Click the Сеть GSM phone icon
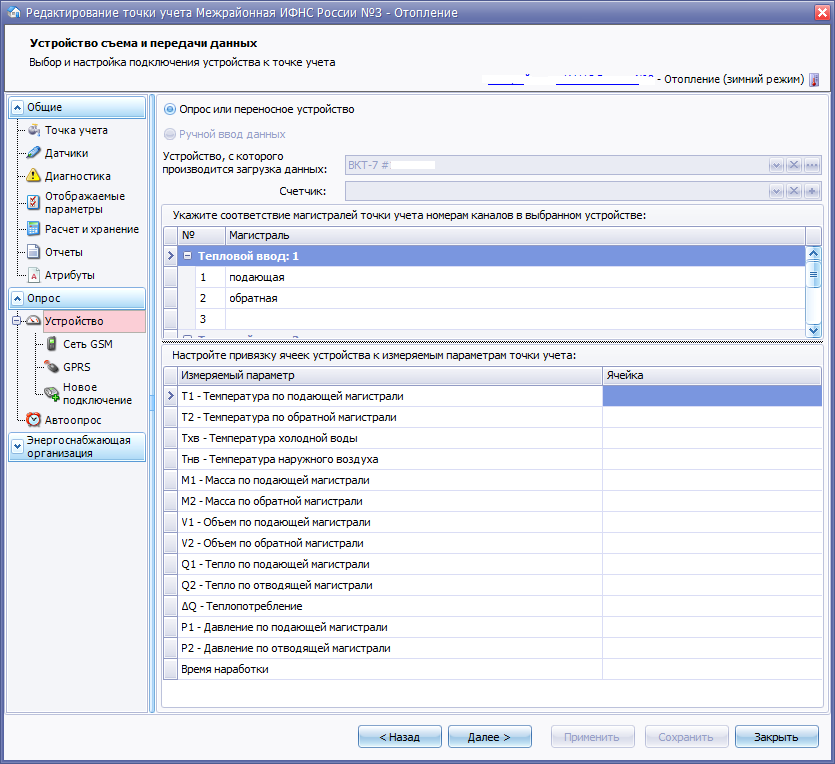Screen dimensions: 835x764 [x=52, y=344]
